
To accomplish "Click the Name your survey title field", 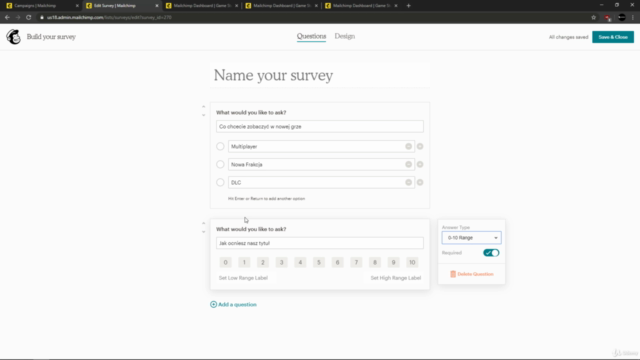I will (x=320, y=75).
